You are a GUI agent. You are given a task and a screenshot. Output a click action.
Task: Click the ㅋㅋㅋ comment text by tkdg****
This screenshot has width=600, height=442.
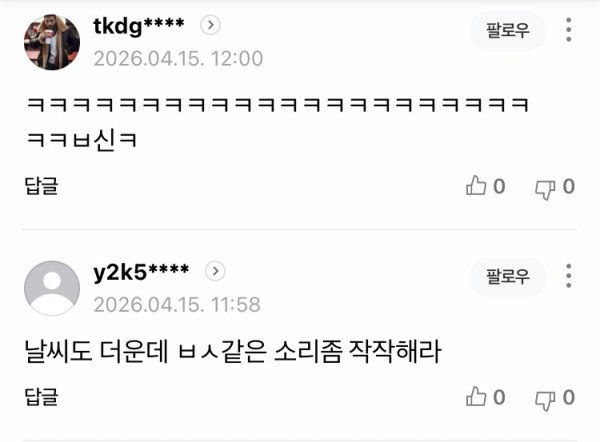[277, 122]
